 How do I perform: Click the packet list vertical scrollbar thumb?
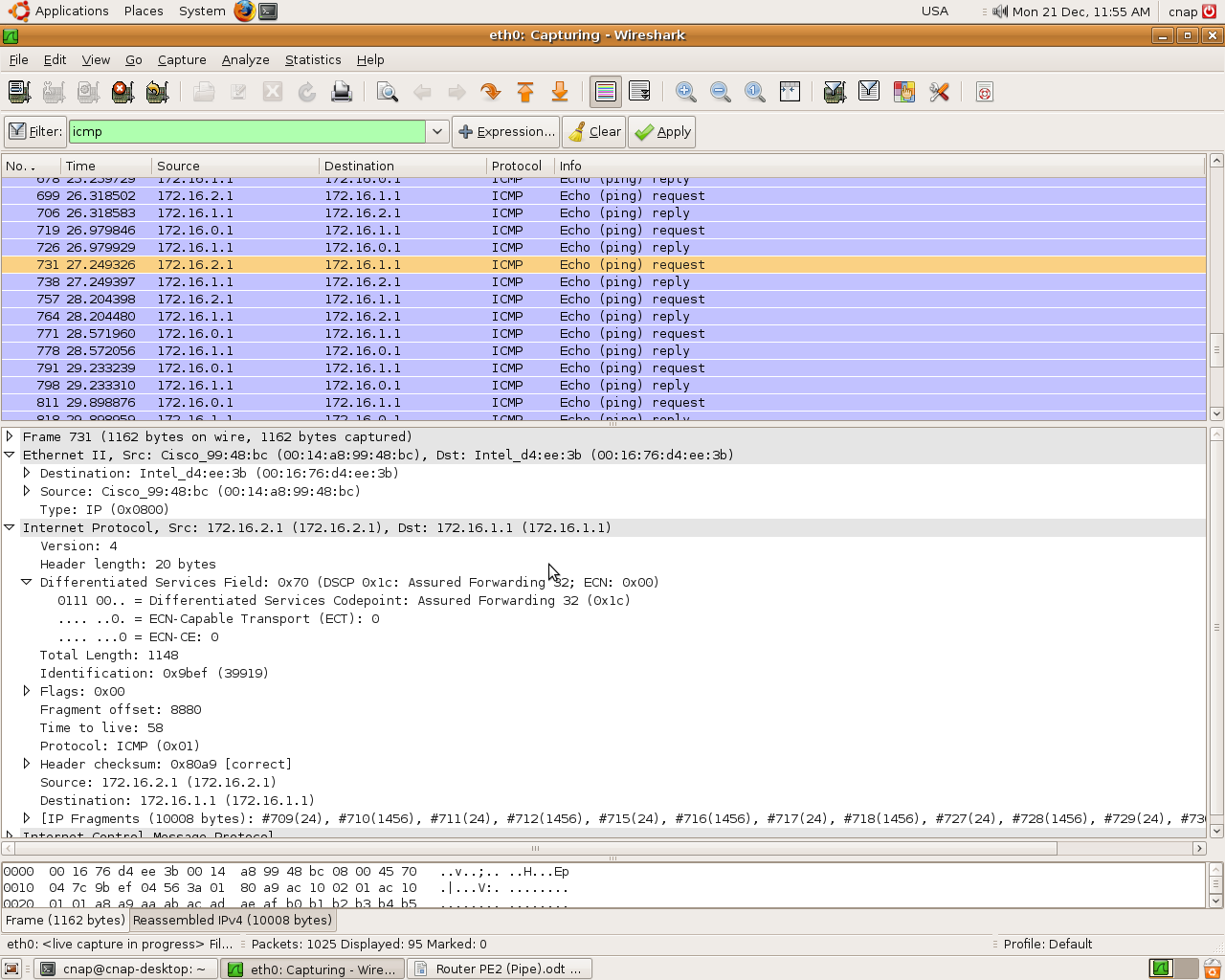coord(1216,349)
